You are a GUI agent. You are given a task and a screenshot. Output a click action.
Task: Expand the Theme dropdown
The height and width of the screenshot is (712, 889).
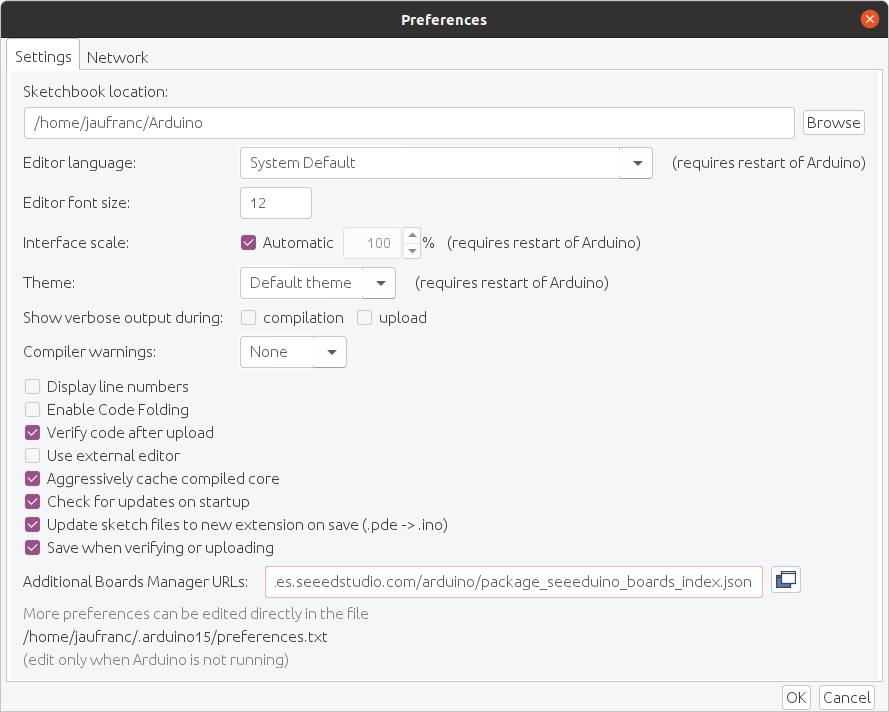(318, 283)
